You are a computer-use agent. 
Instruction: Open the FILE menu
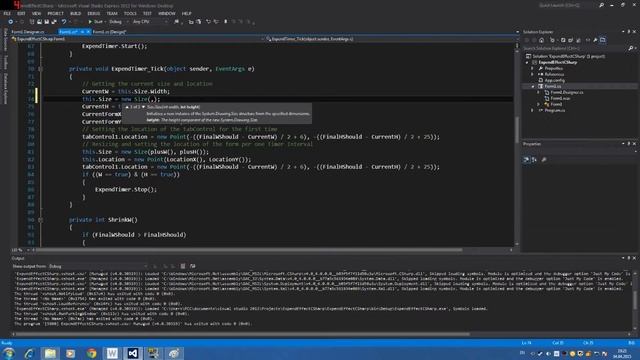pos(7,13)
